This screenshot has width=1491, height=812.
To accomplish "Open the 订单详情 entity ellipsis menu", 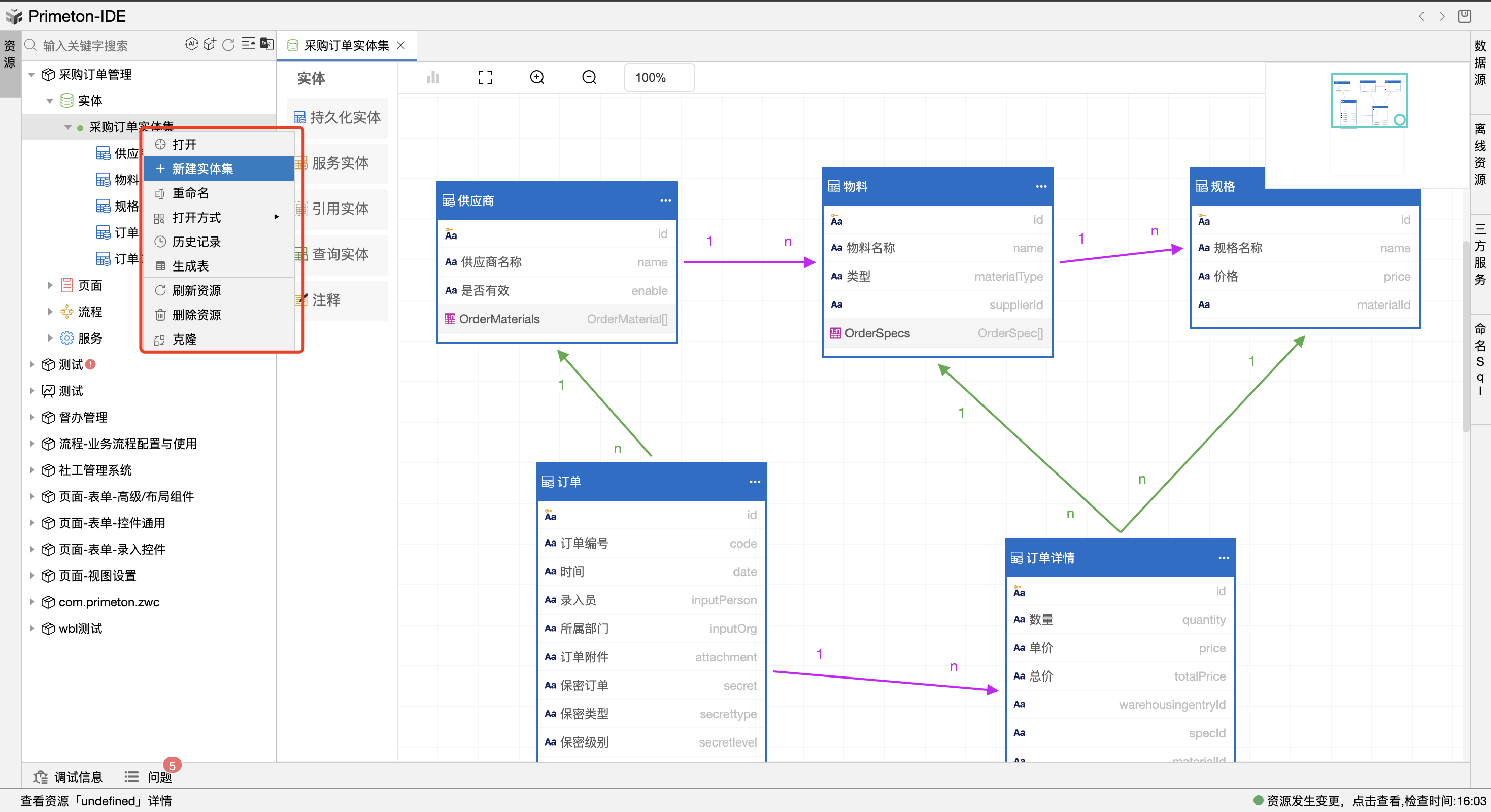I will (x=1223, y=558).
